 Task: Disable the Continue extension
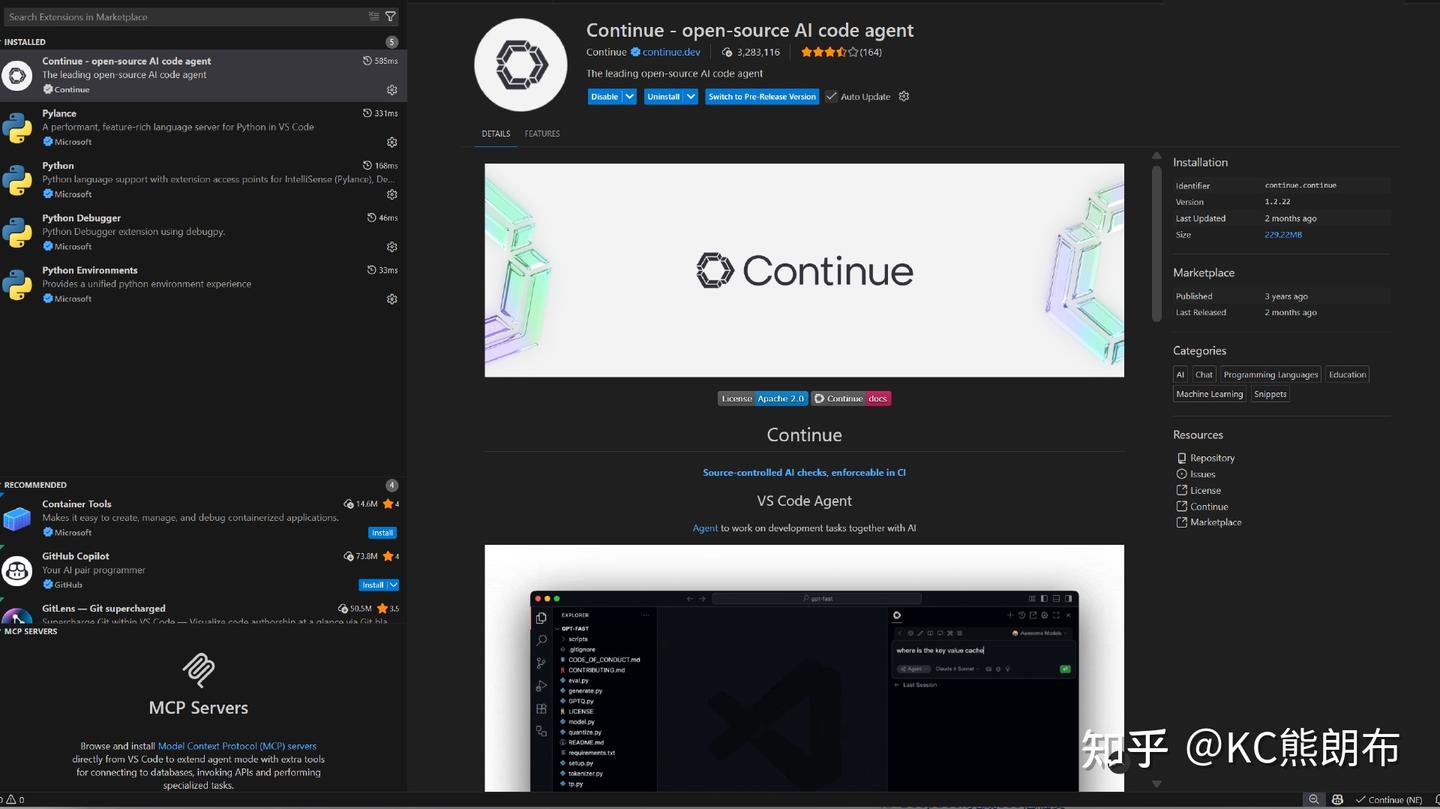click(604, 97)
